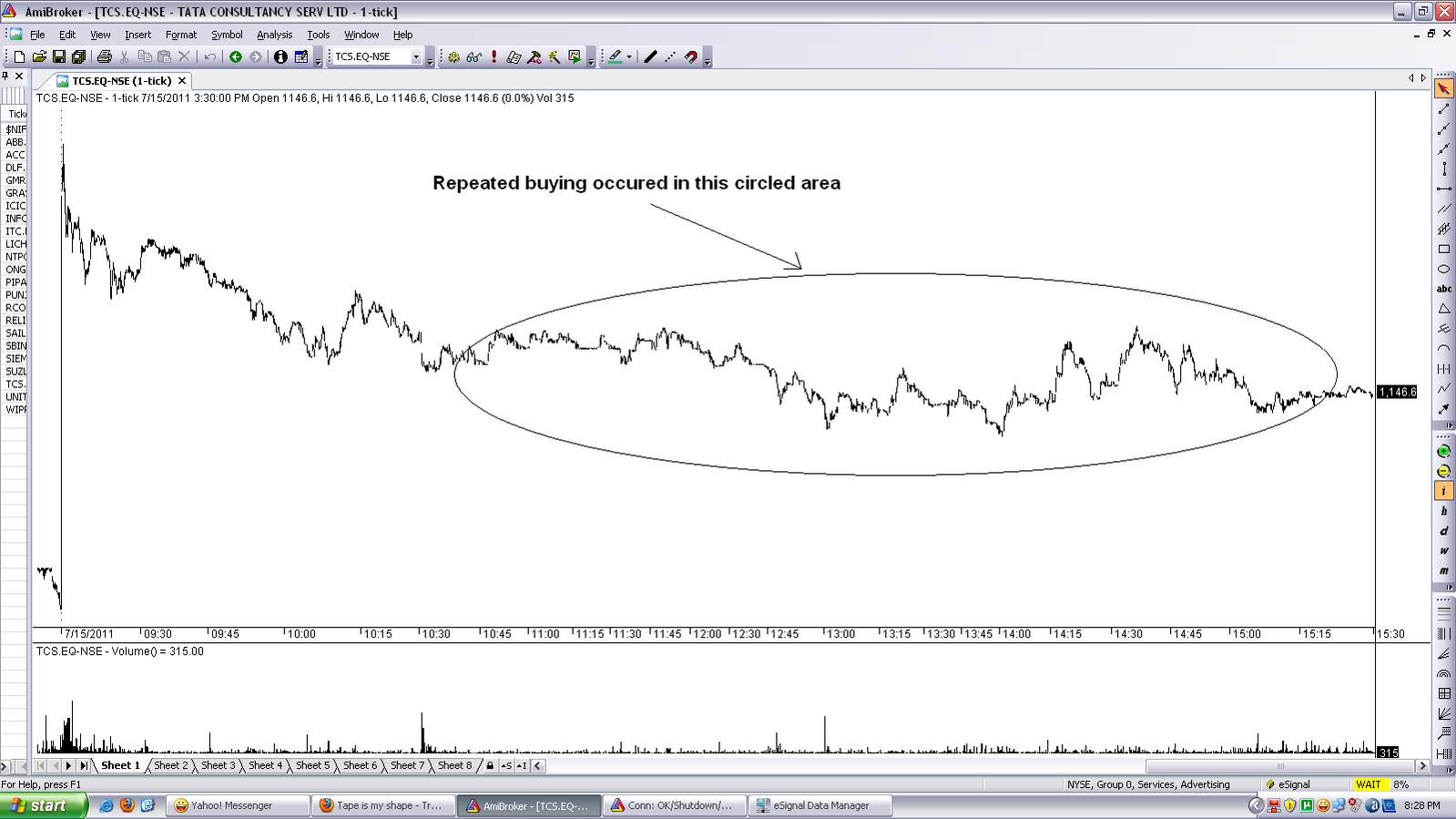Click the red exclamation mark toolbar icon
This screenshot has width=1456, height=819.
pyautogui.click(x=494, y=56)
